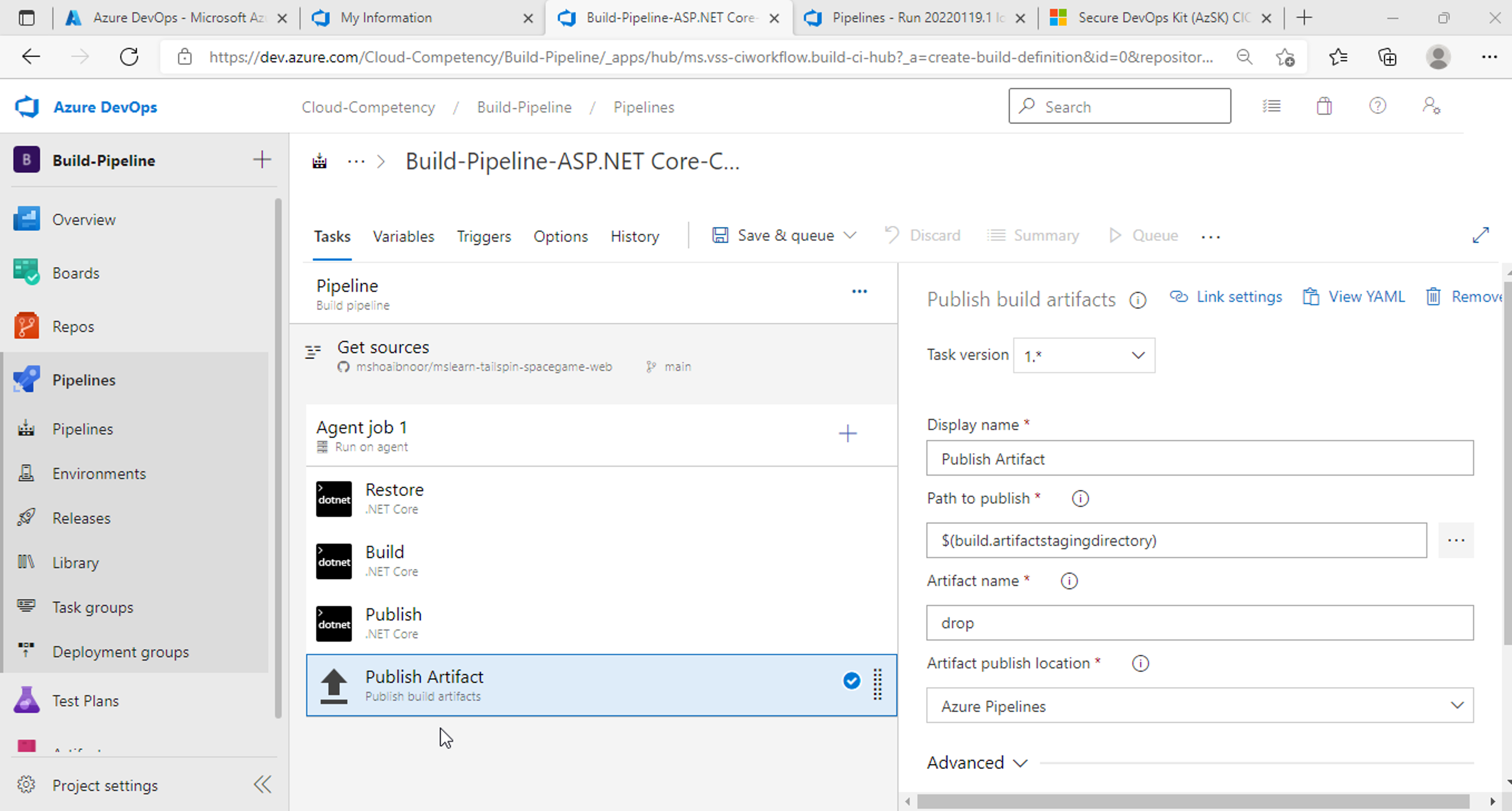
Task: Open the work items list icon in header
Action: click(1271, 106)
